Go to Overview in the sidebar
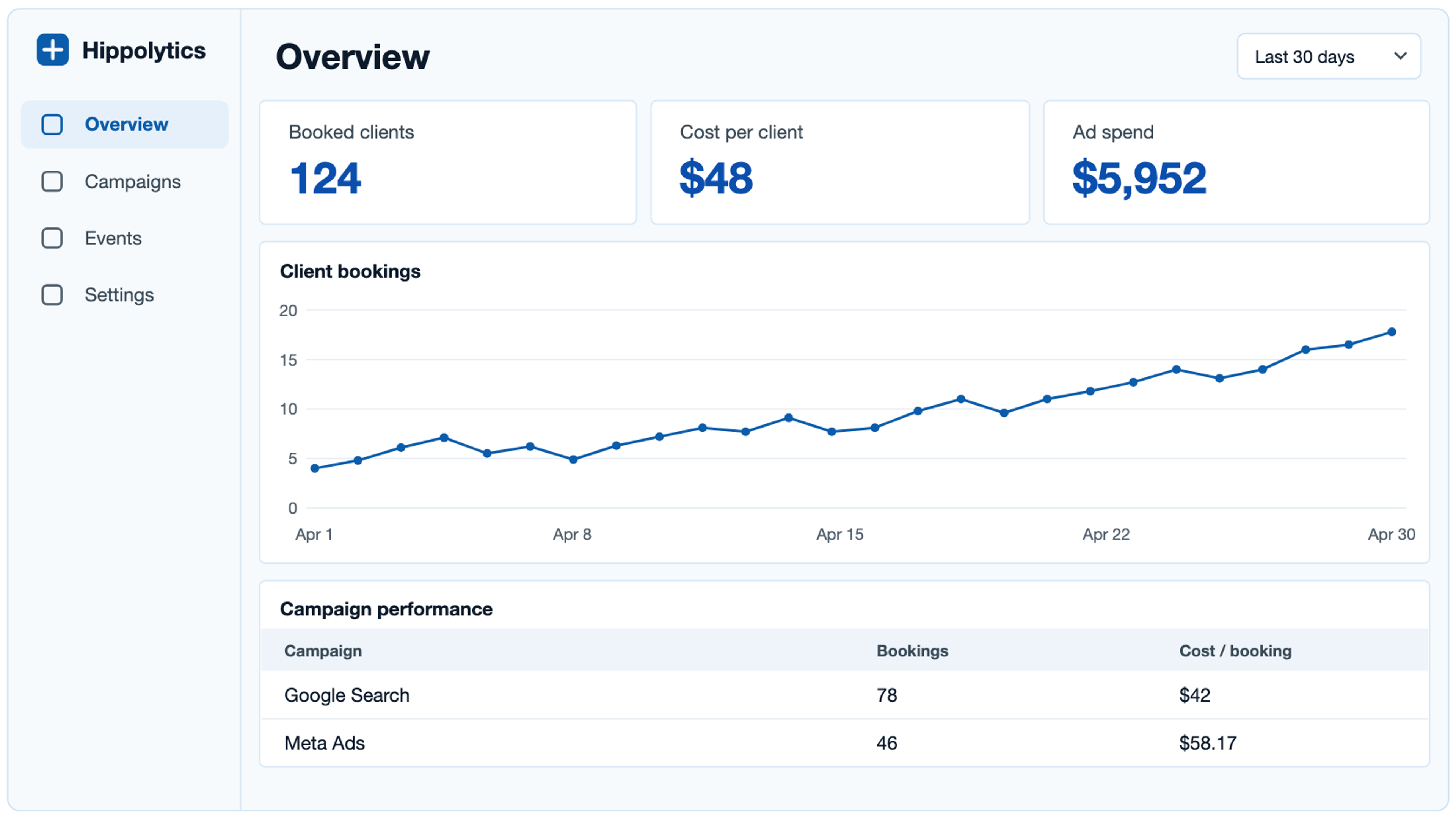Image resolution: width=1456 pixels, height=819 pixels. (x=125, y=124)
